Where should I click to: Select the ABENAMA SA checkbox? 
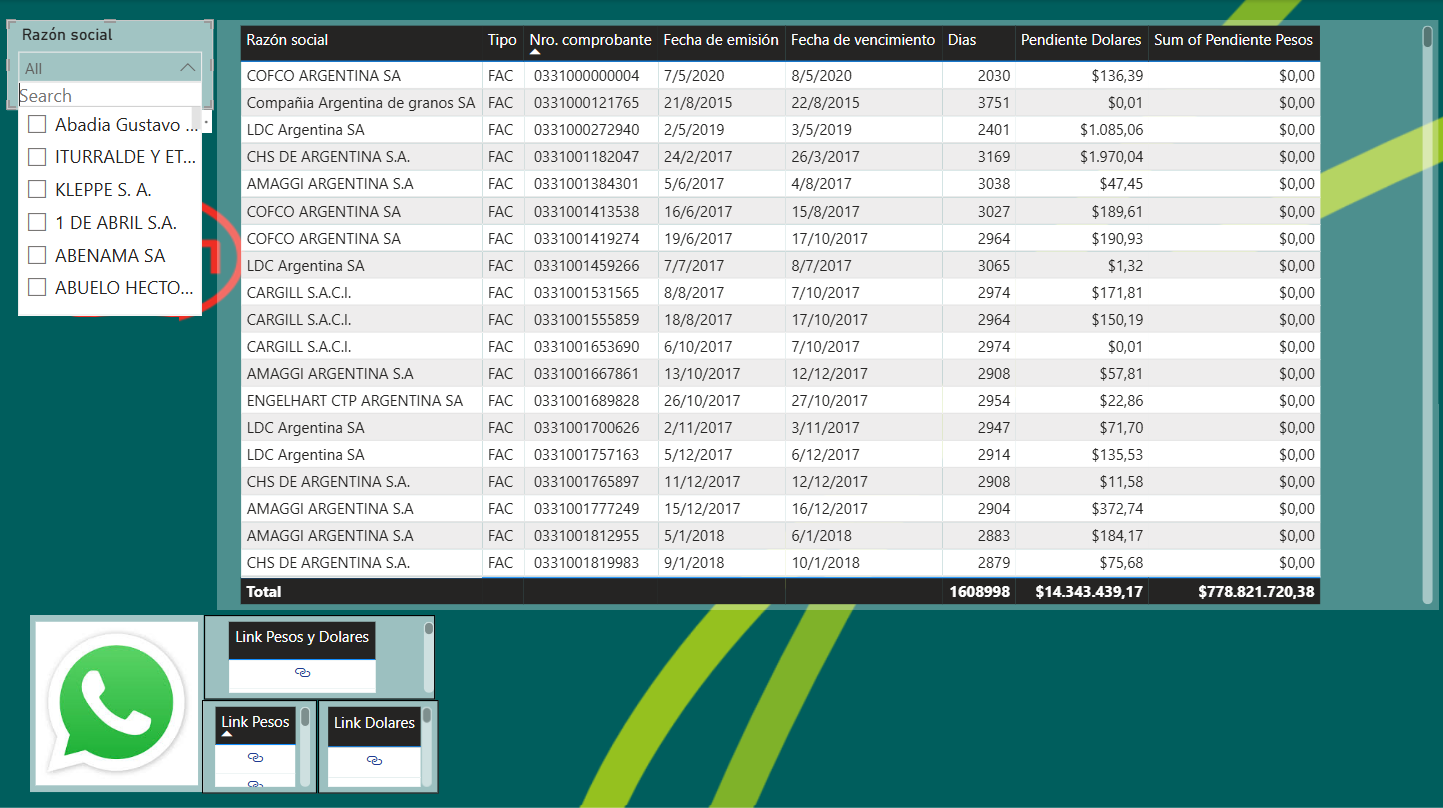pos(37,255)
